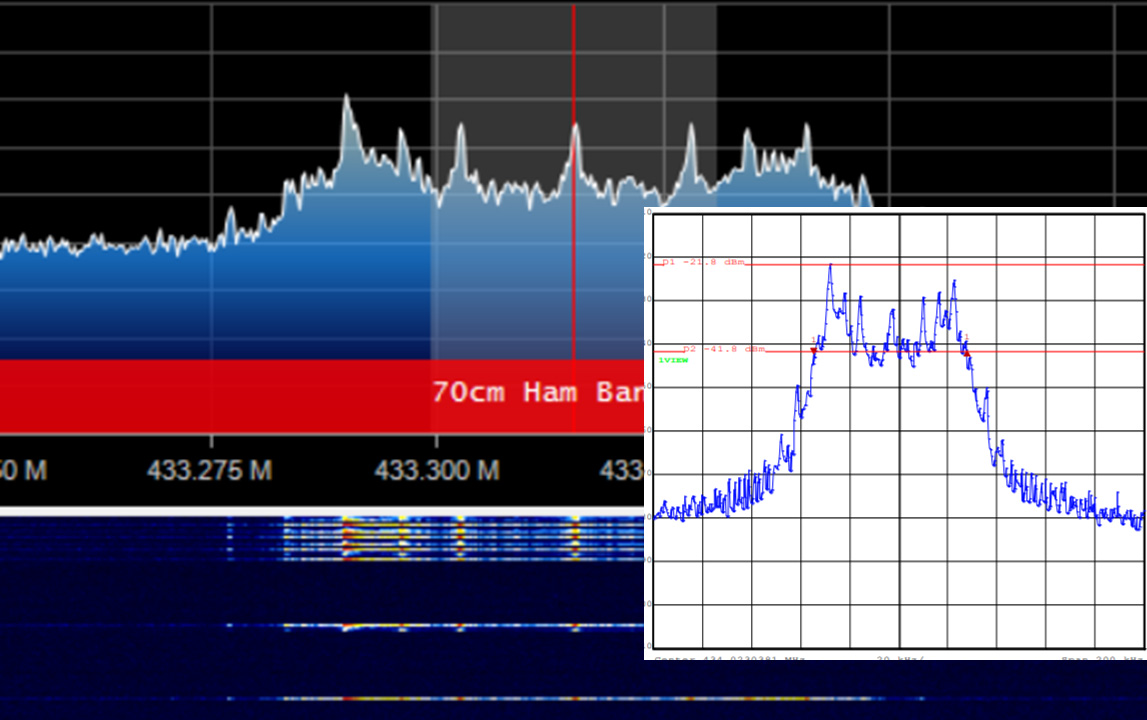Click the Center frequency text below analyzer plot

coord(729,658)
